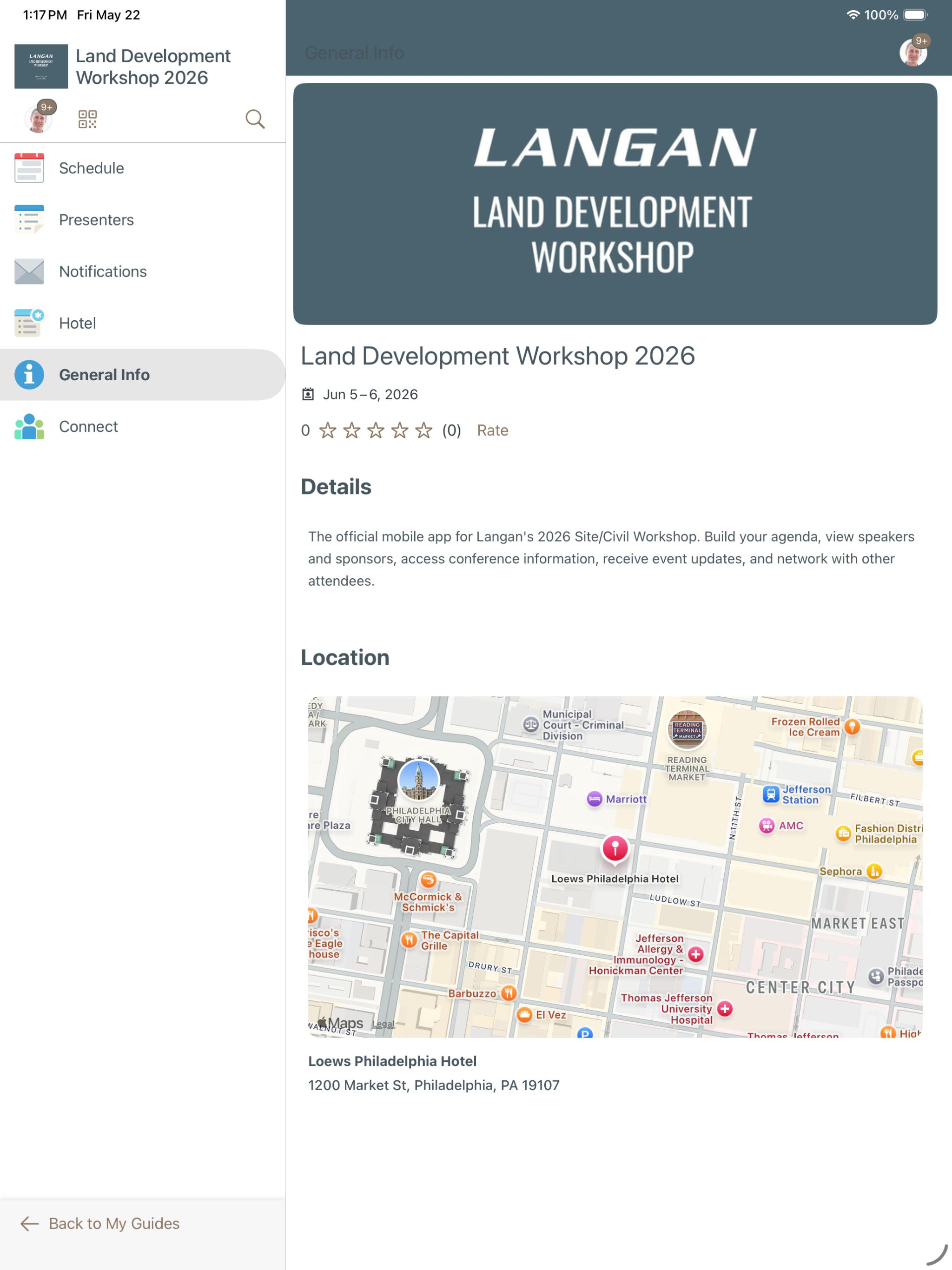This screenshot has width=952, height=1270.
Task: Tap the Frozen Rolled Ice Cream icon
Action: coord(852,727)
